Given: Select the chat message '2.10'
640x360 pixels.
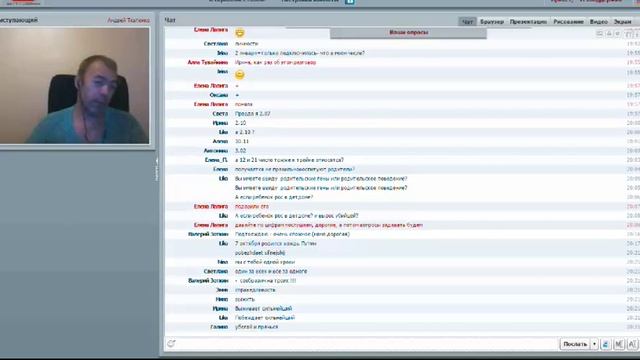Looking at the screenshot, I should tap(240, 123).
